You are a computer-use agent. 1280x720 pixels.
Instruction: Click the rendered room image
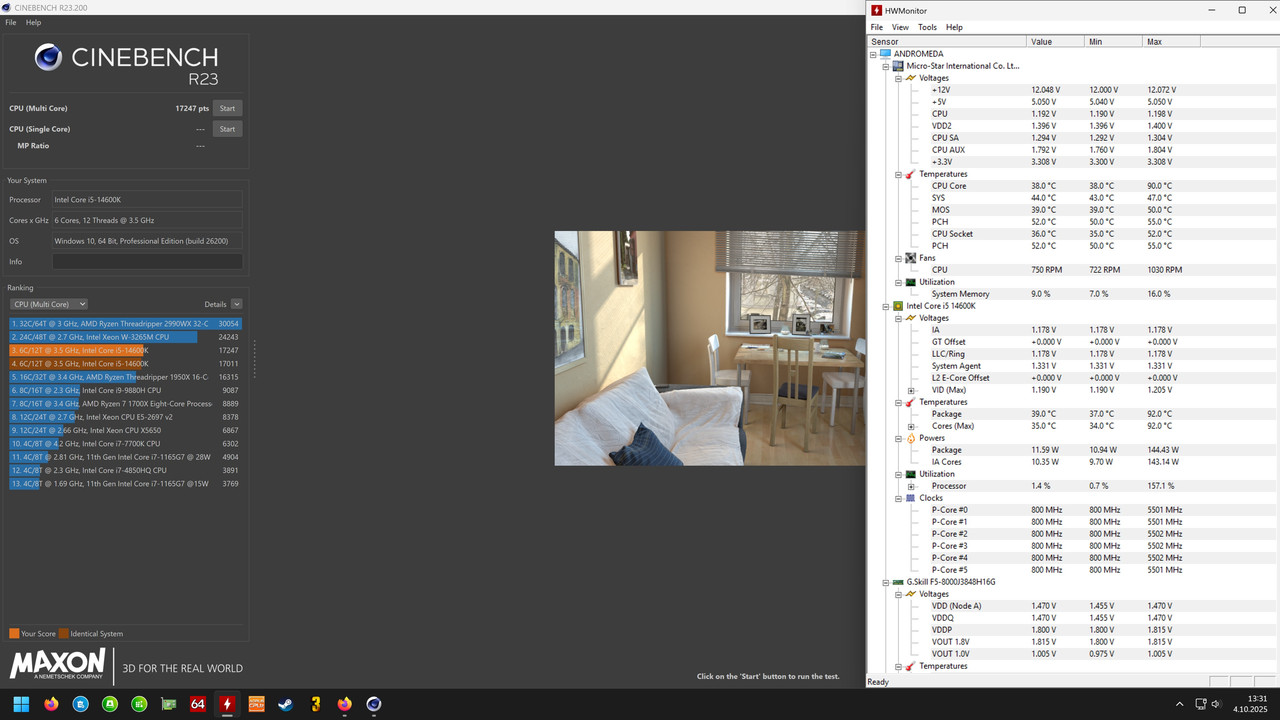click(710, 348)
